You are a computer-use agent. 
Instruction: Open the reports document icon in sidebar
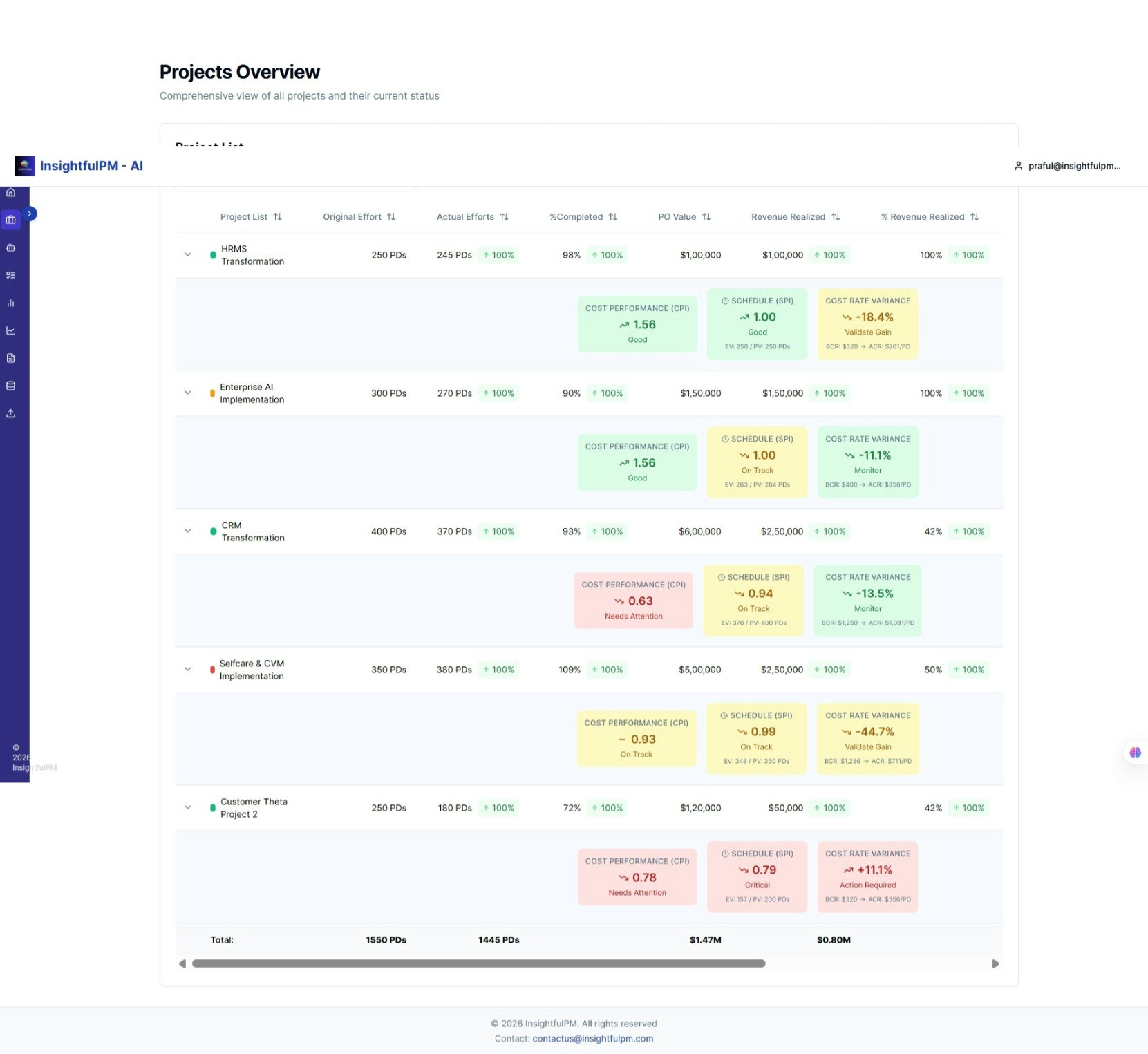click(x=11, y=358)
